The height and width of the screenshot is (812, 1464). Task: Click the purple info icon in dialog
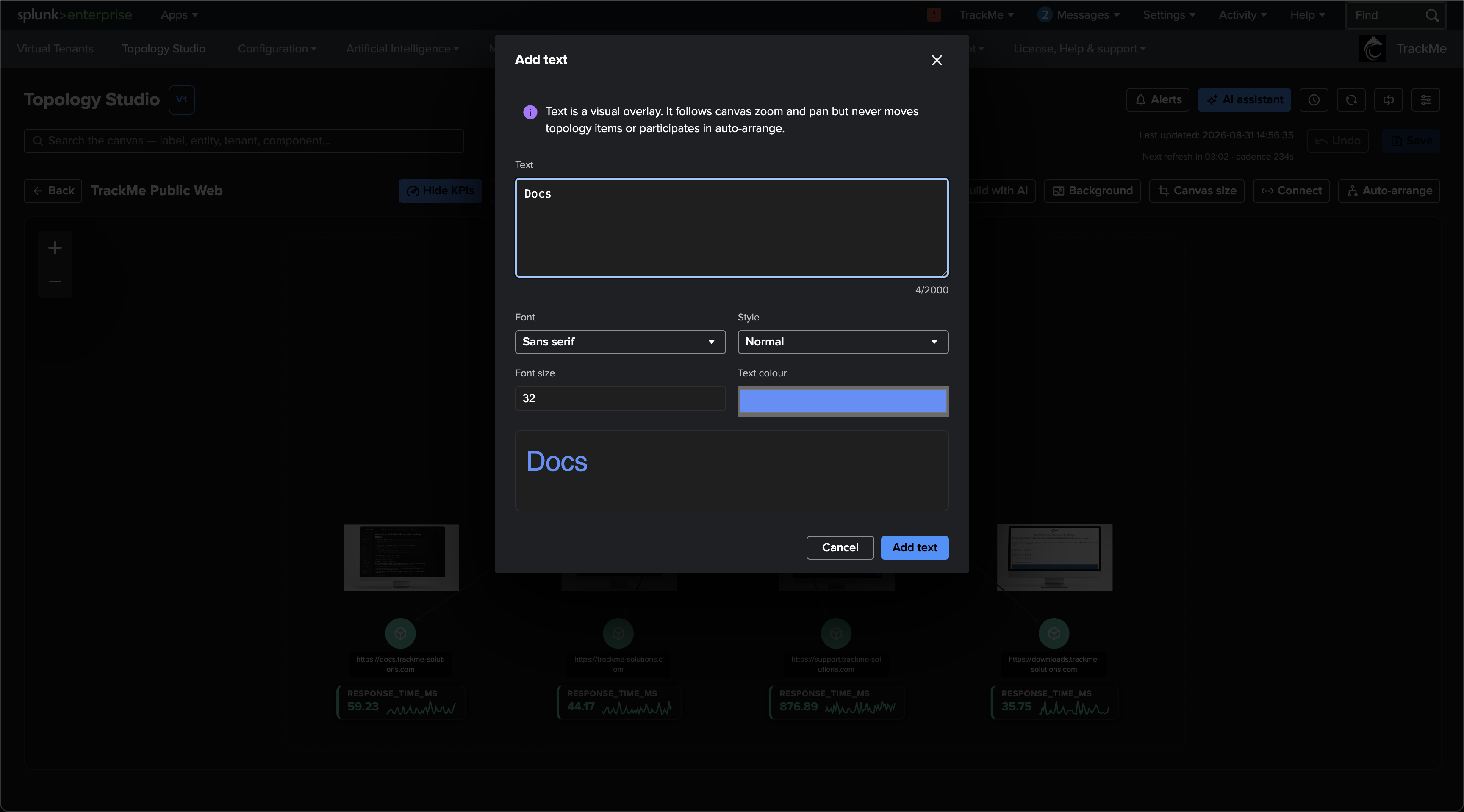[x=530, y=112]
